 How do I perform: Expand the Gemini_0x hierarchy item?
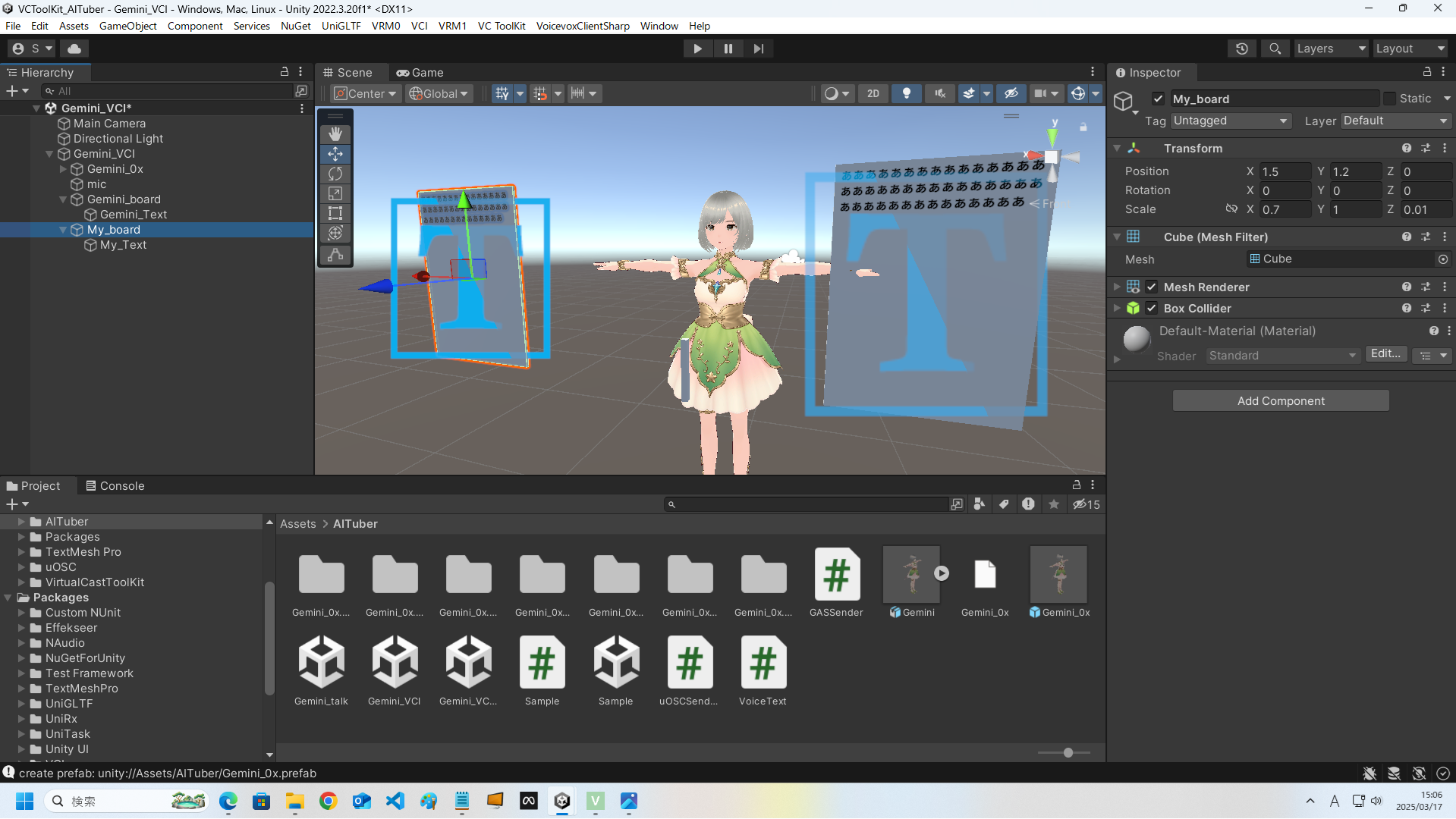pyautogui.click(x=63, y=169)
